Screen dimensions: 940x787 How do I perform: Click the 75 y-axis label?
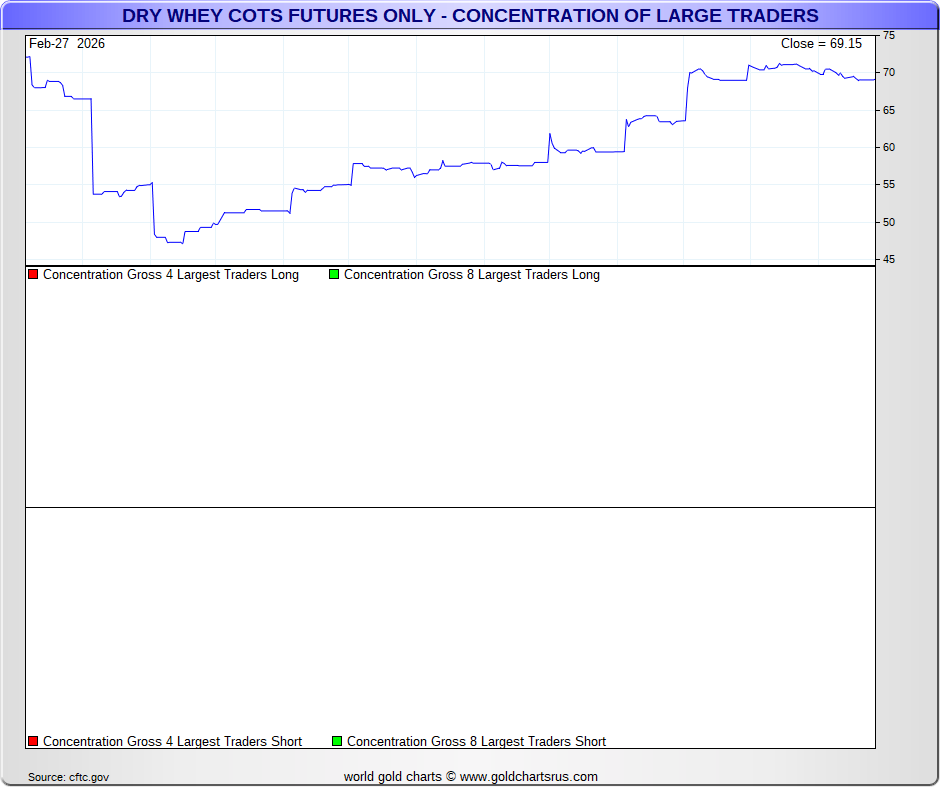(888, 35)
